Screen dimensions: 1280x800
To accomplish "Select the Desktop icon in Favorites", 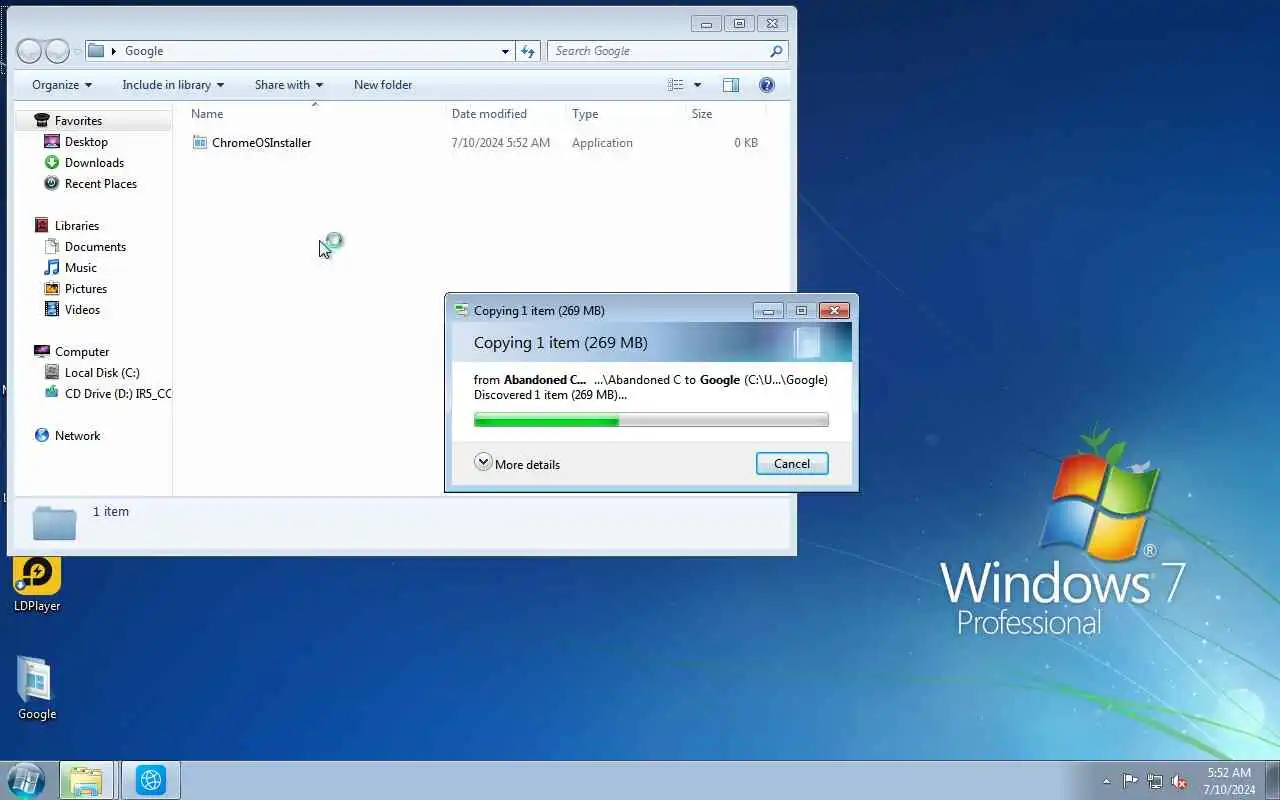I will tap(52, 142).
